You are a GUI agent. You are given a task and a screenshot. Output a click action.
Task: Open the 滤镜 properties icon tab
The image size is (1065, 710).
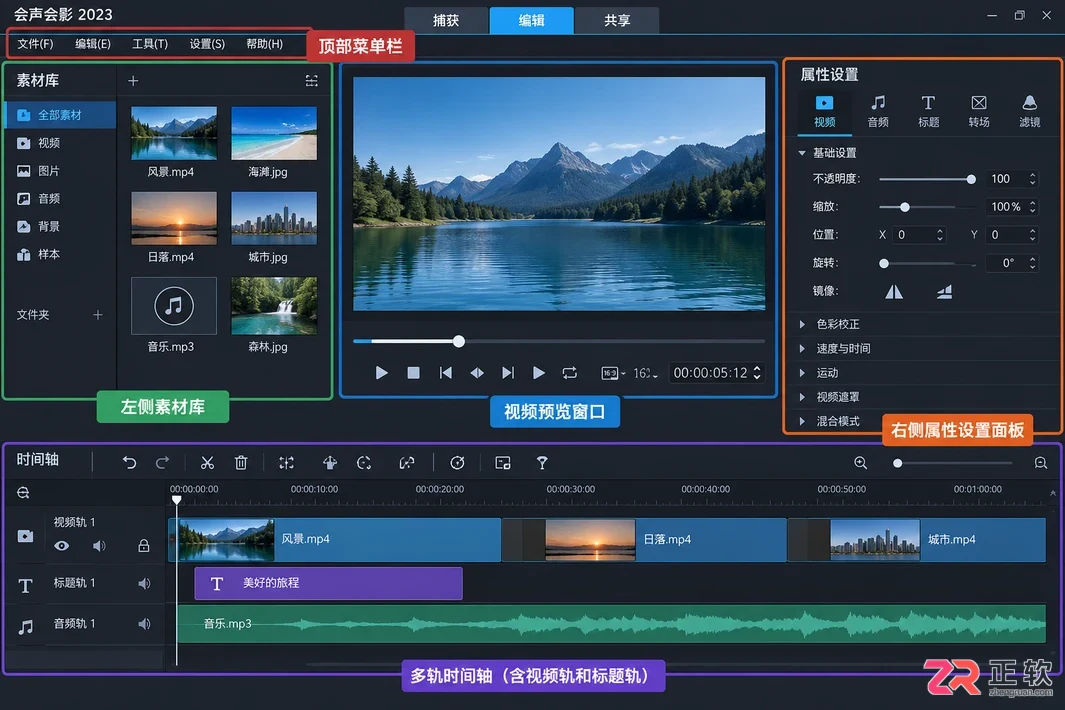pos(1030,111)
